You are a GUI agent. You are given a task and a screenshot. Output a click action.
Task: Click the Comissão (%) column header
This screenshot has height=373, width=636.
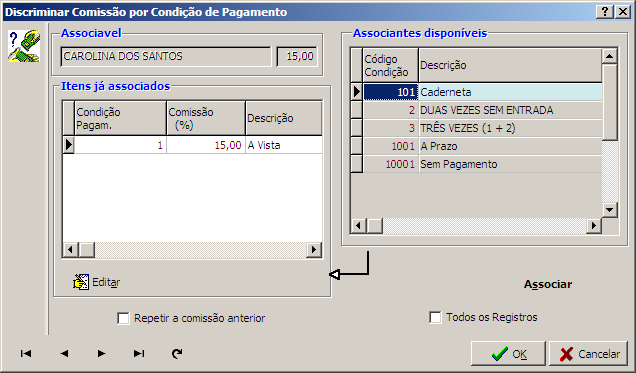pyautogui.click(x=206, y=118)
